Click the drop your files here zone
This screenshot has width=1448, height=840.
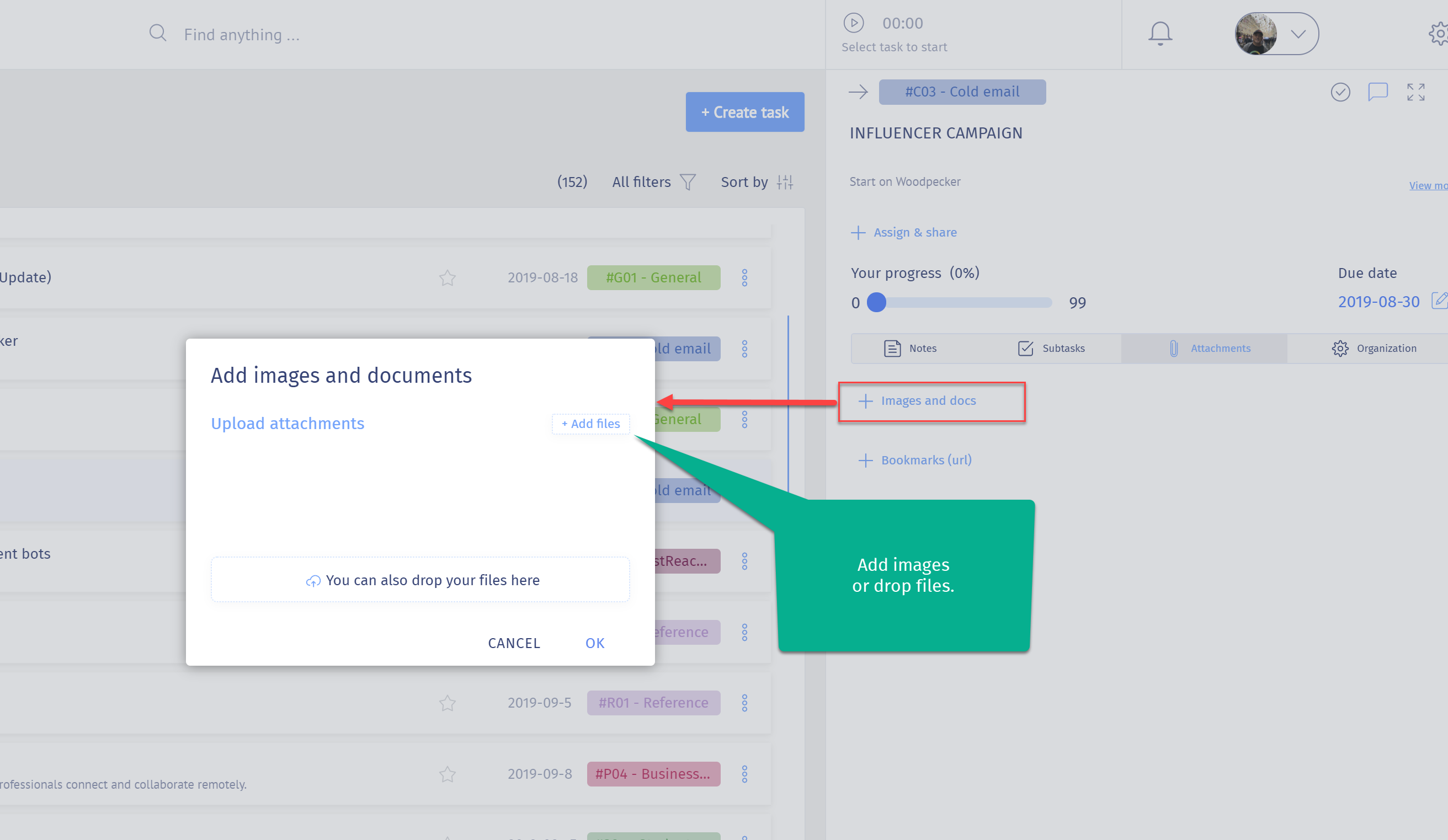coord(420,579)
